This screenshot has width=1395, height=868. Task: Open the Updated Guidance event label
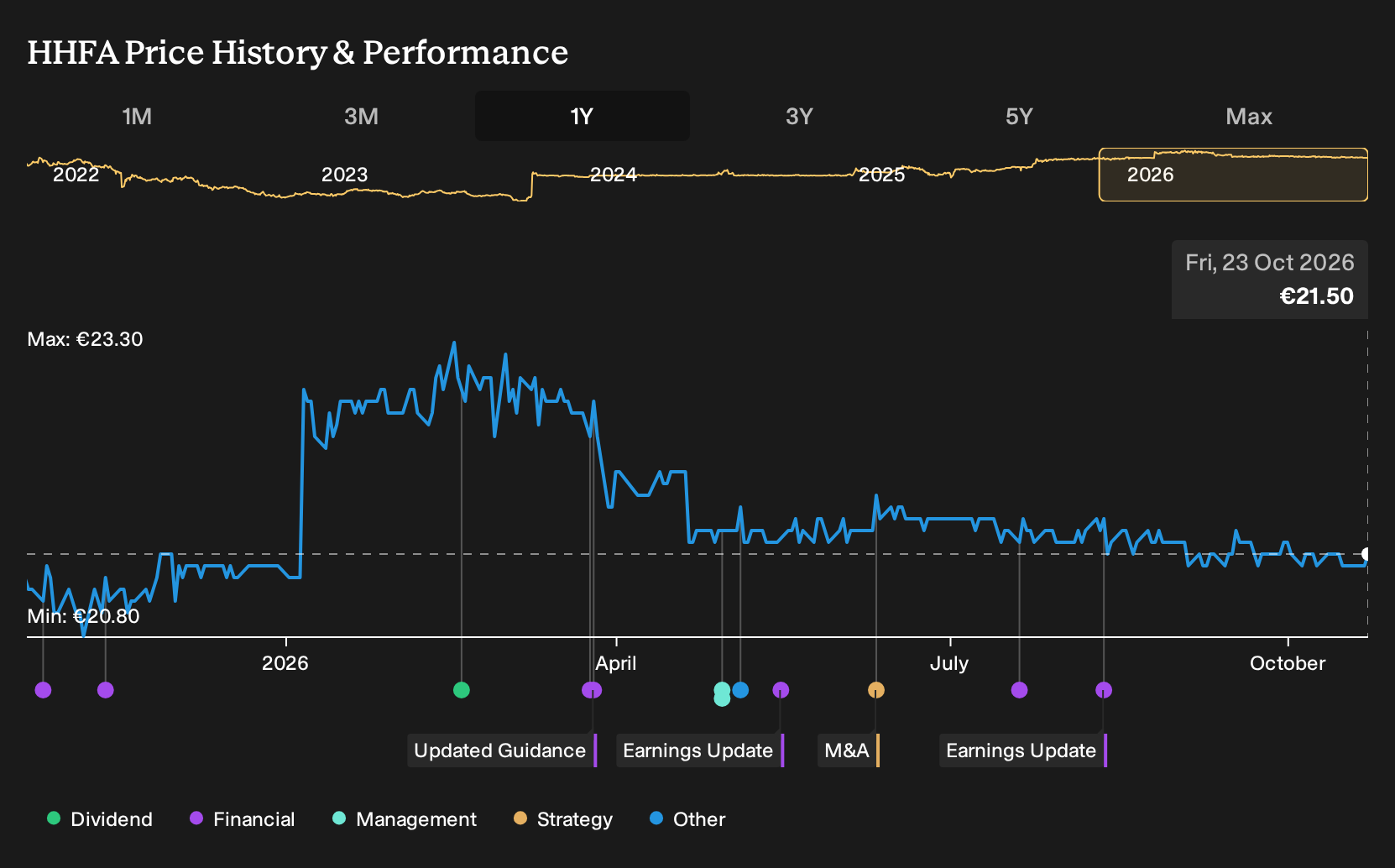click(x=502, y=750)
